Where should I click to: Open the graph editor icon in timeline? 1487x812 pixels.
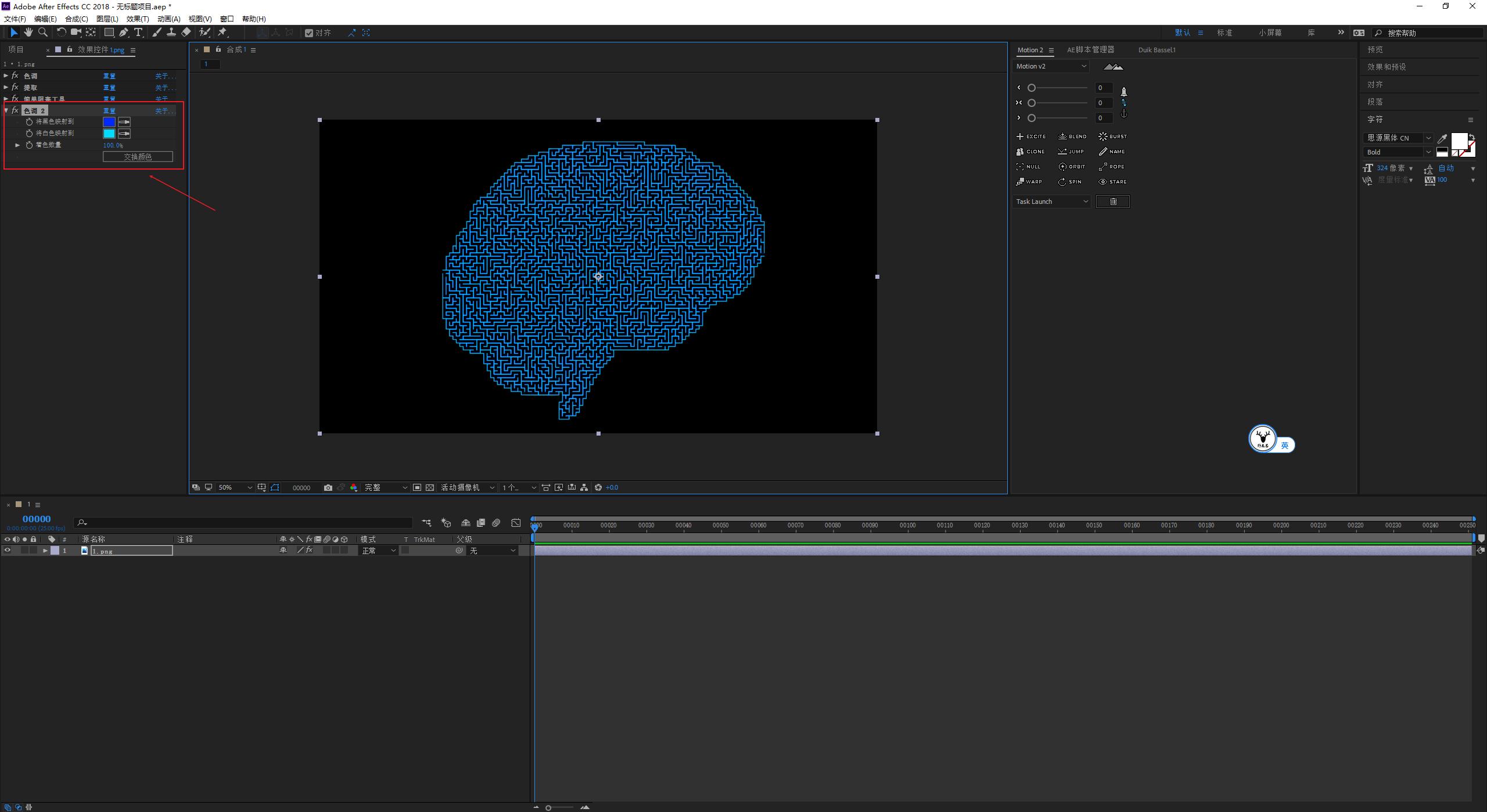(516, 523)
